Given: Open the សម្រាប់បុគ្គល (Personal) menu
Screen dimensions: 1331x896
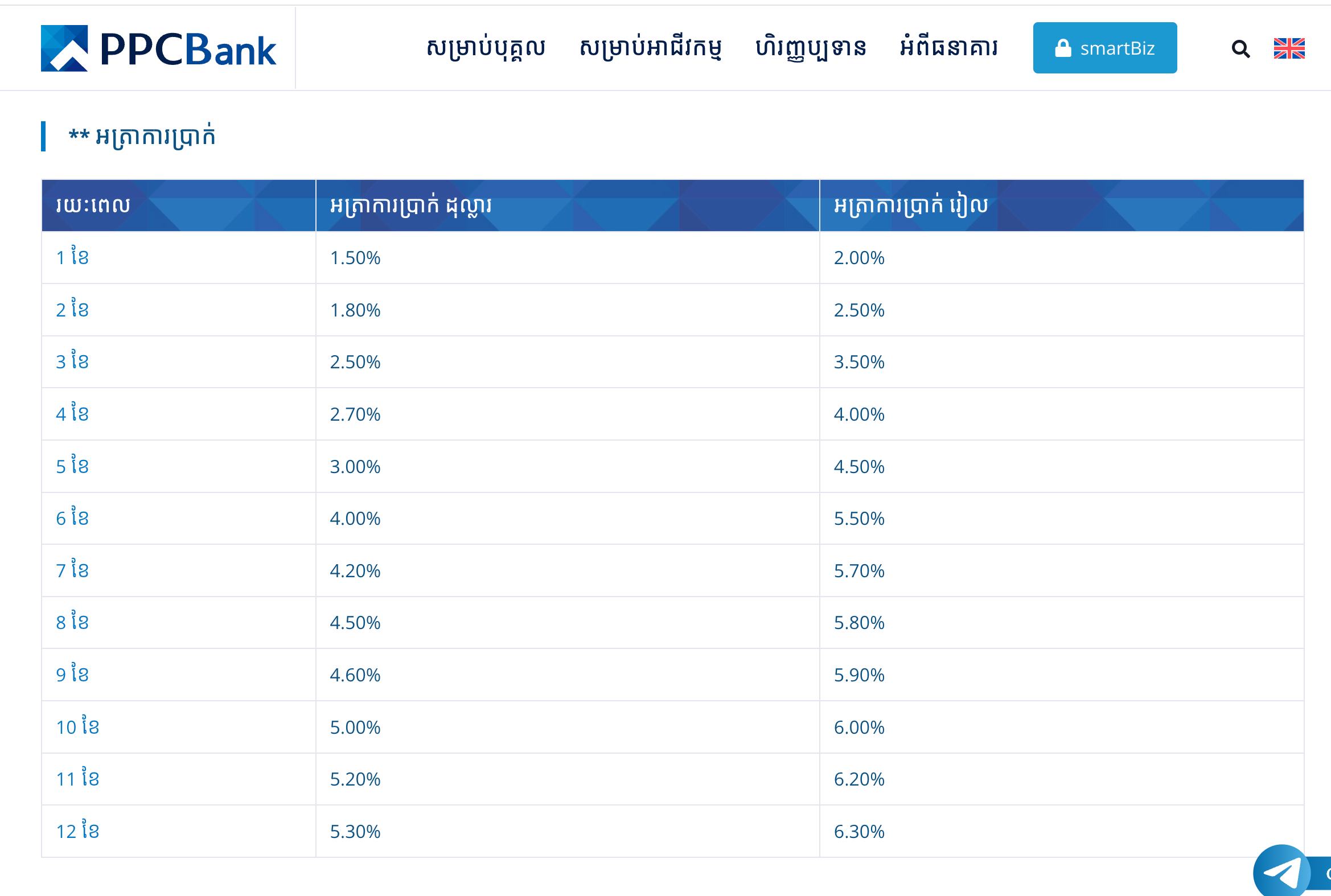Looking at the screenshot, I should [486, 48].
